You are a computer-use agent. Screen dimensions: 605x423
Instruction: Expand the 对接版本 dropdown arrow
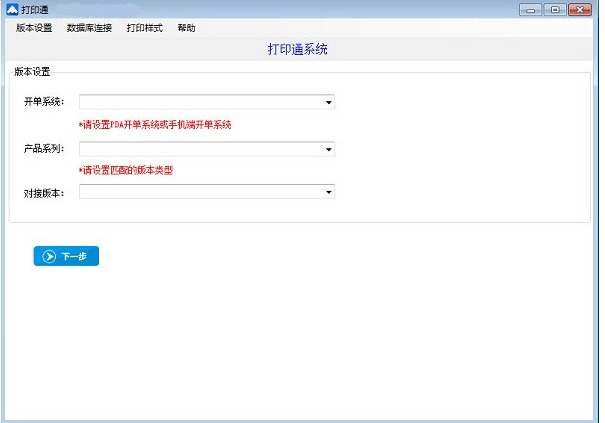click(x=328, y=192)
